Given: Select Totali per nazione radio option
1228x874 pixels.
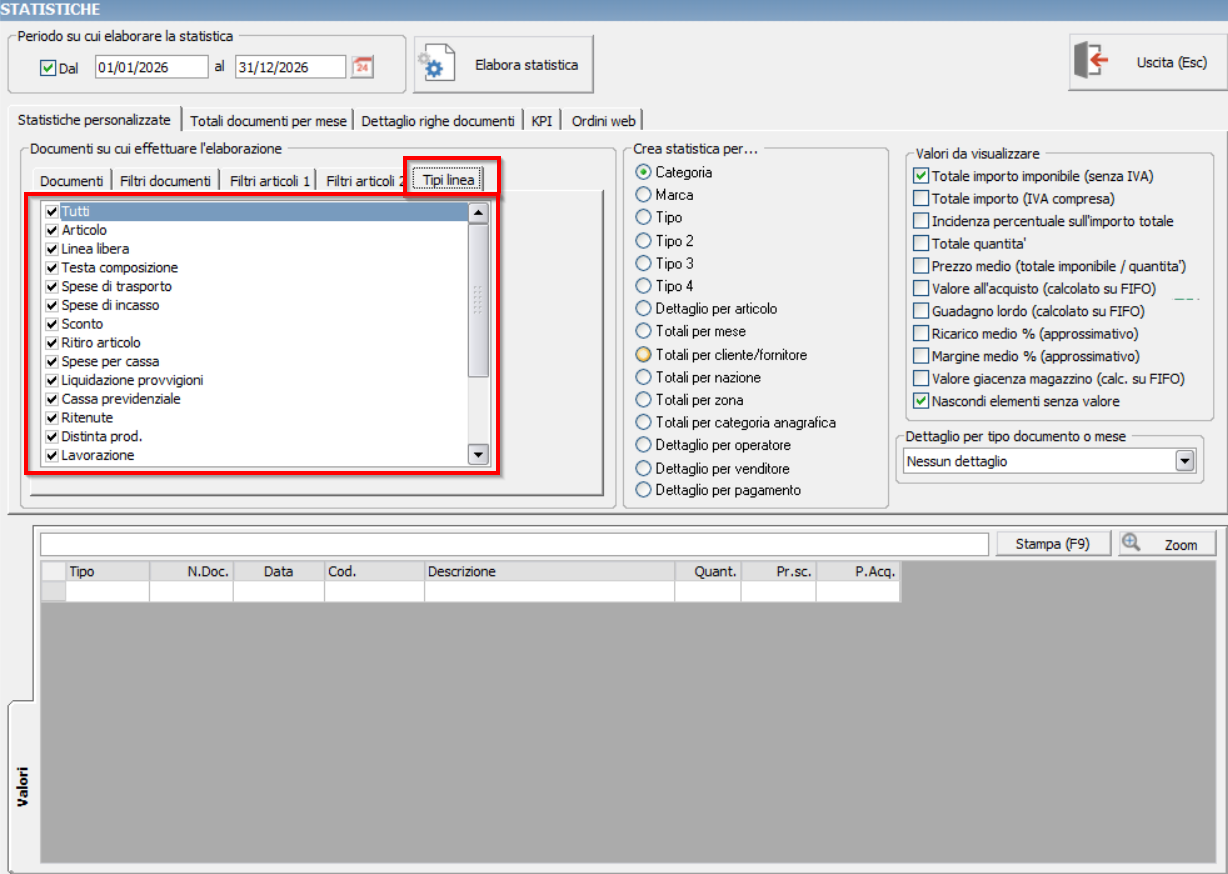Looking at the screenshot, I should click(644, 377).
